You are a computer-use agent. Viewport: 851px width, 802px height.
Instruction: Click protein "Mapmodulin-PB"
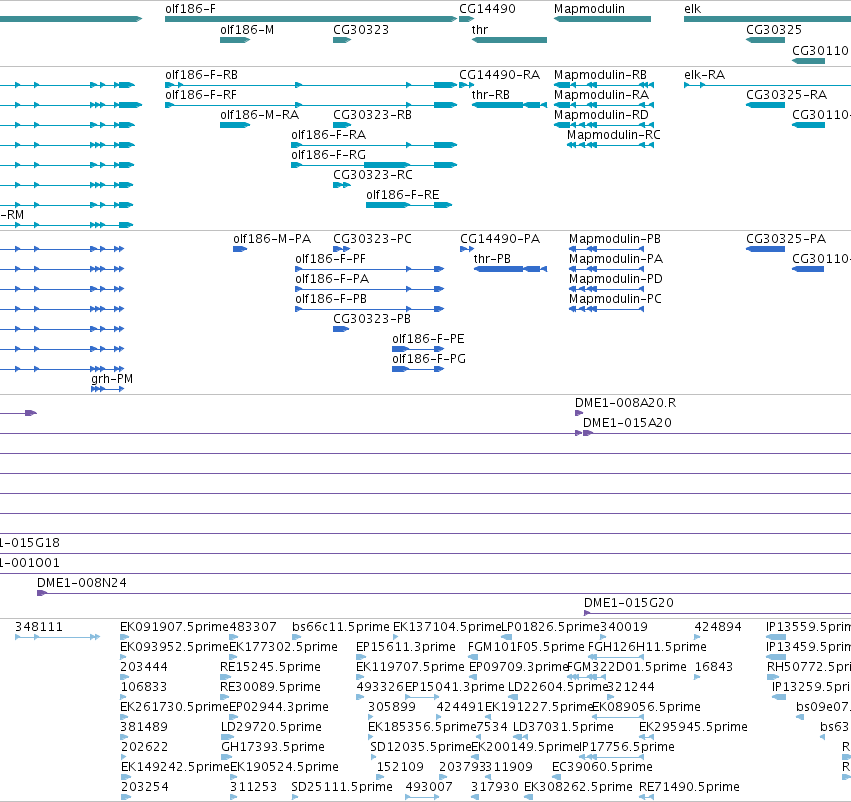[x=615, y=239]
